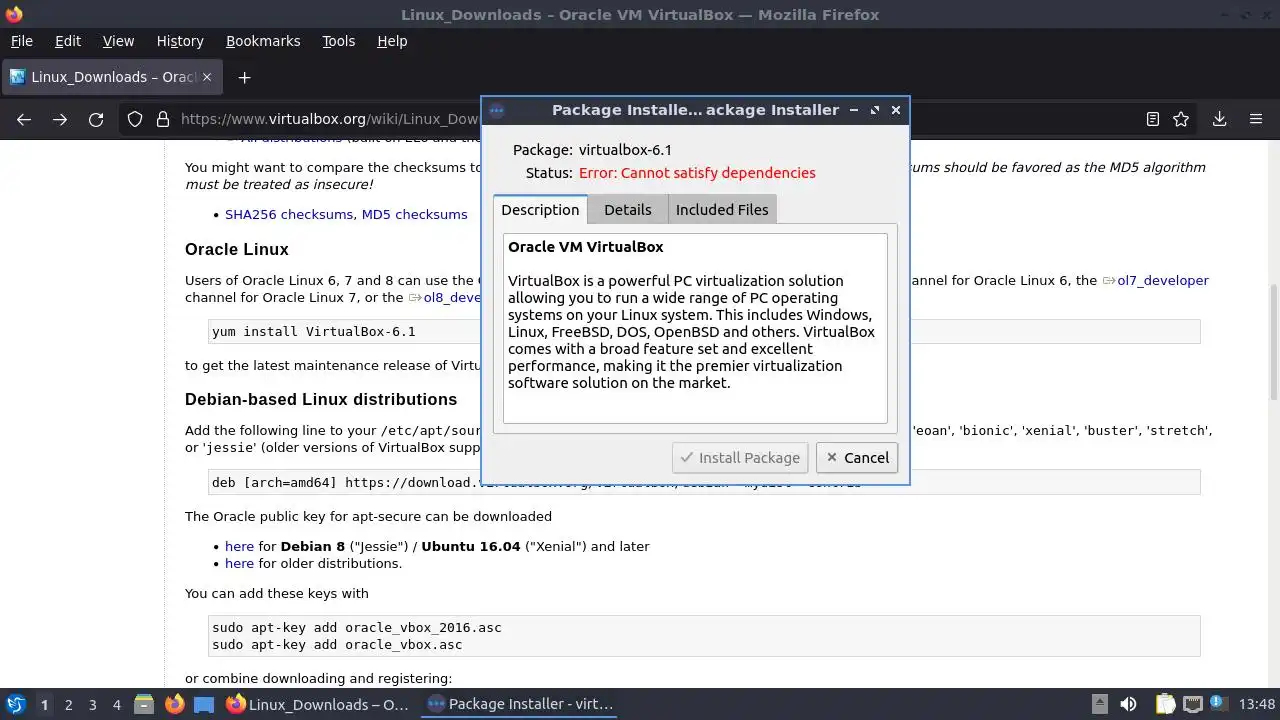Click 'here' link for older distributions
The height and width of the screenshot is (720, 1280).
point(239,563)
